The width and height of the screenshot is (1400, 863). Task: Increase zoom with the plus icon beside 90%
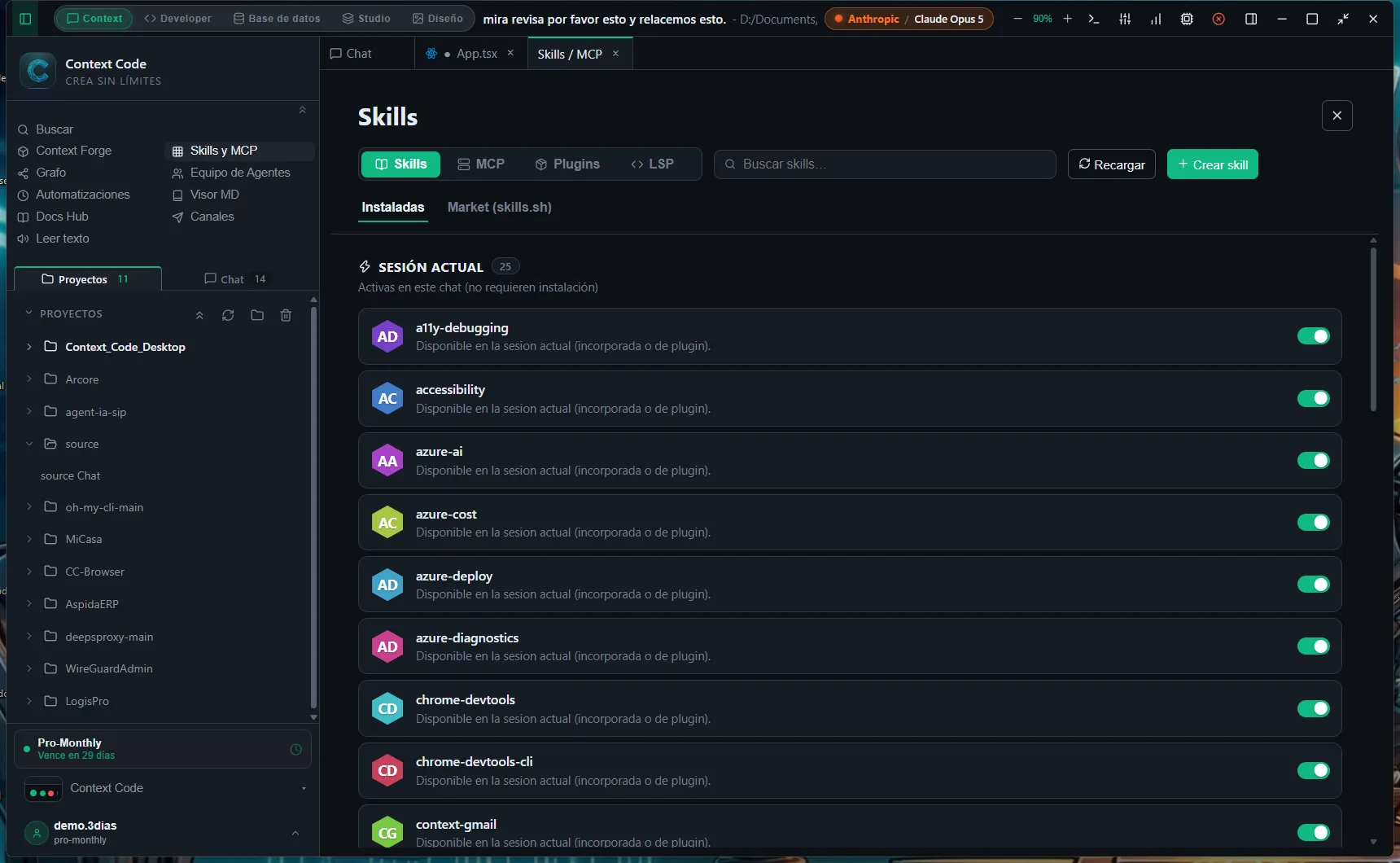(x=1068, y=19)
